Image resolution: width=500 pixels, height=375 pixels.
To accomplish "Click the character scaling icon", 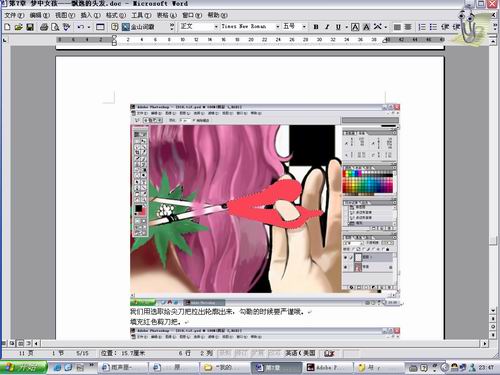I will (377, 27).
